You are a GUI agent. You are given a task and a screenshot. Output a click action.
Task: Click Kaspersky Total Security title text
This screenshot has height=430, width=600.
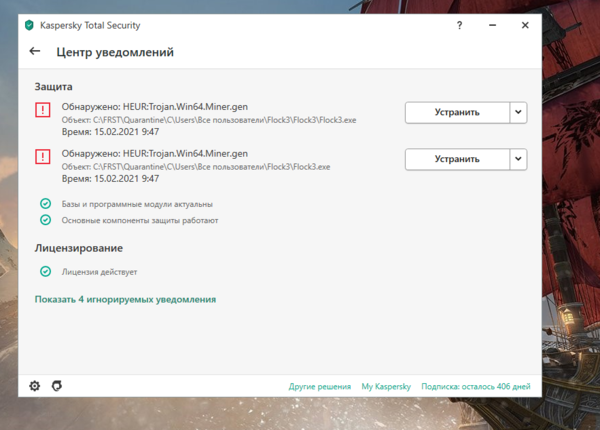[90, 25]
